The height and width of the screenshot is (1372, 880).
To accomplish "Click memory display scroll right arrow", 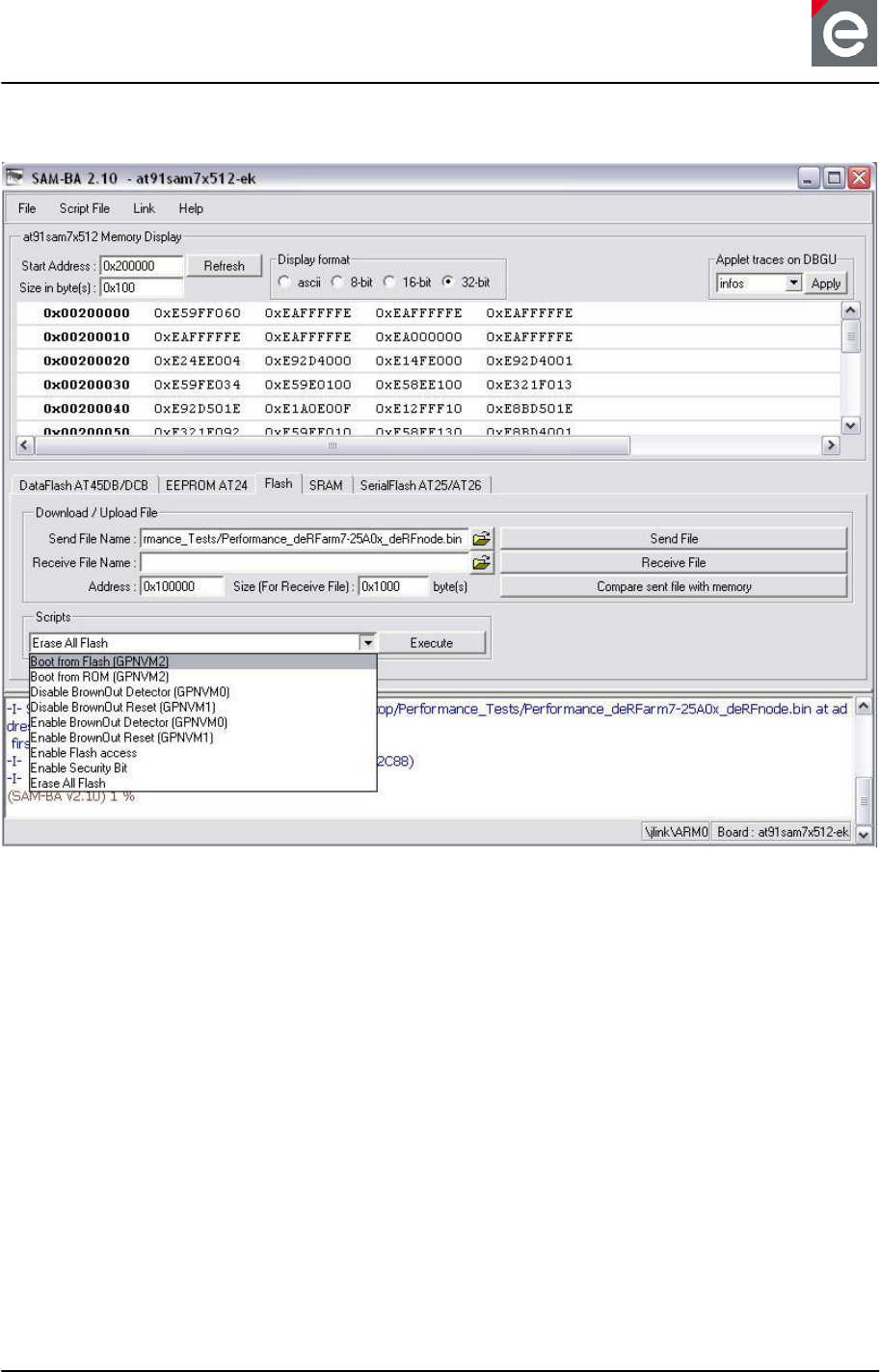I will click(831, 446).
